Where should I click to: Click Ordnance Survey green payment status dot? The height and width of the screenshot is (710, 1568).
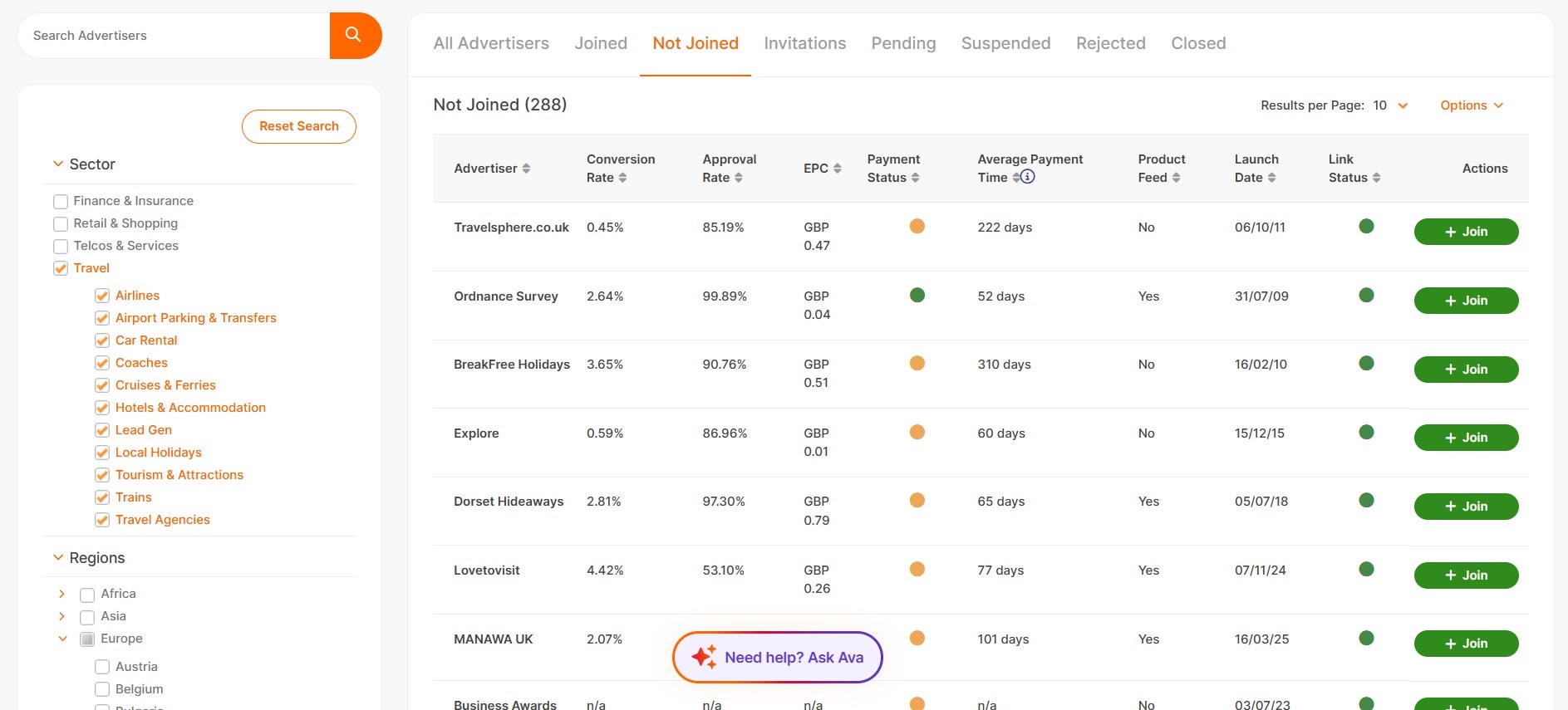click(917, 295)
